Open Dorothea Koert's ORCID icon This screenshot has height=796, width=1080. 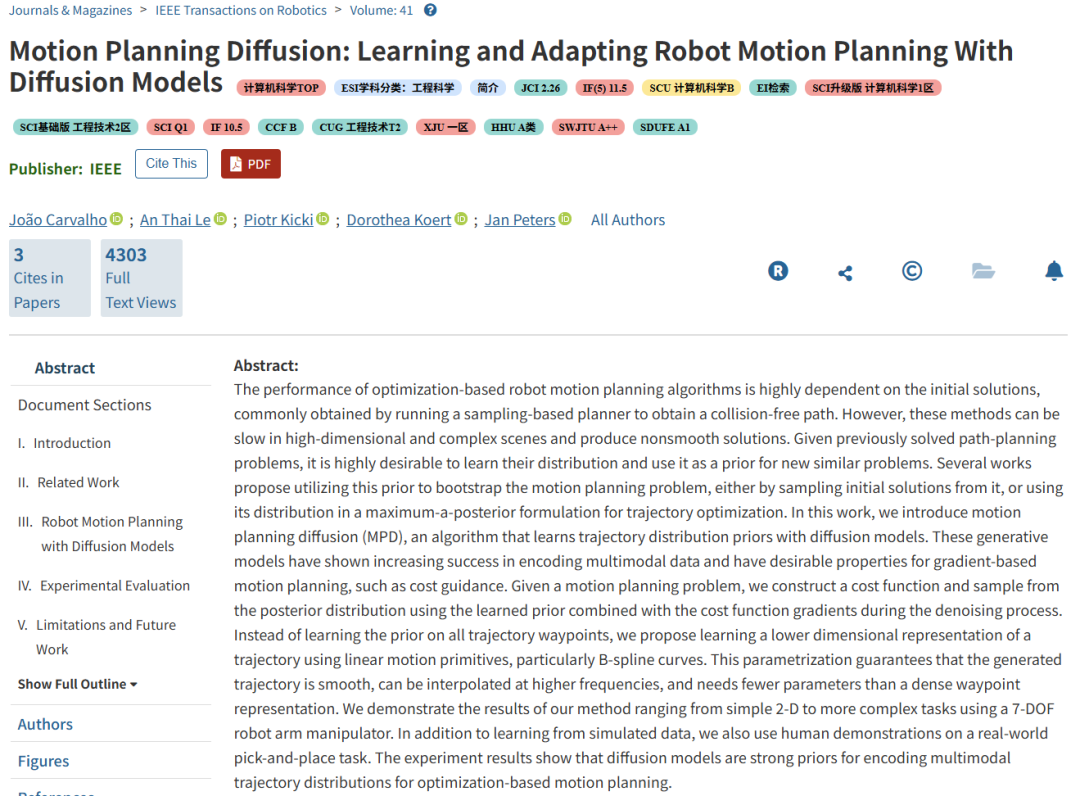tap(461, 219)
